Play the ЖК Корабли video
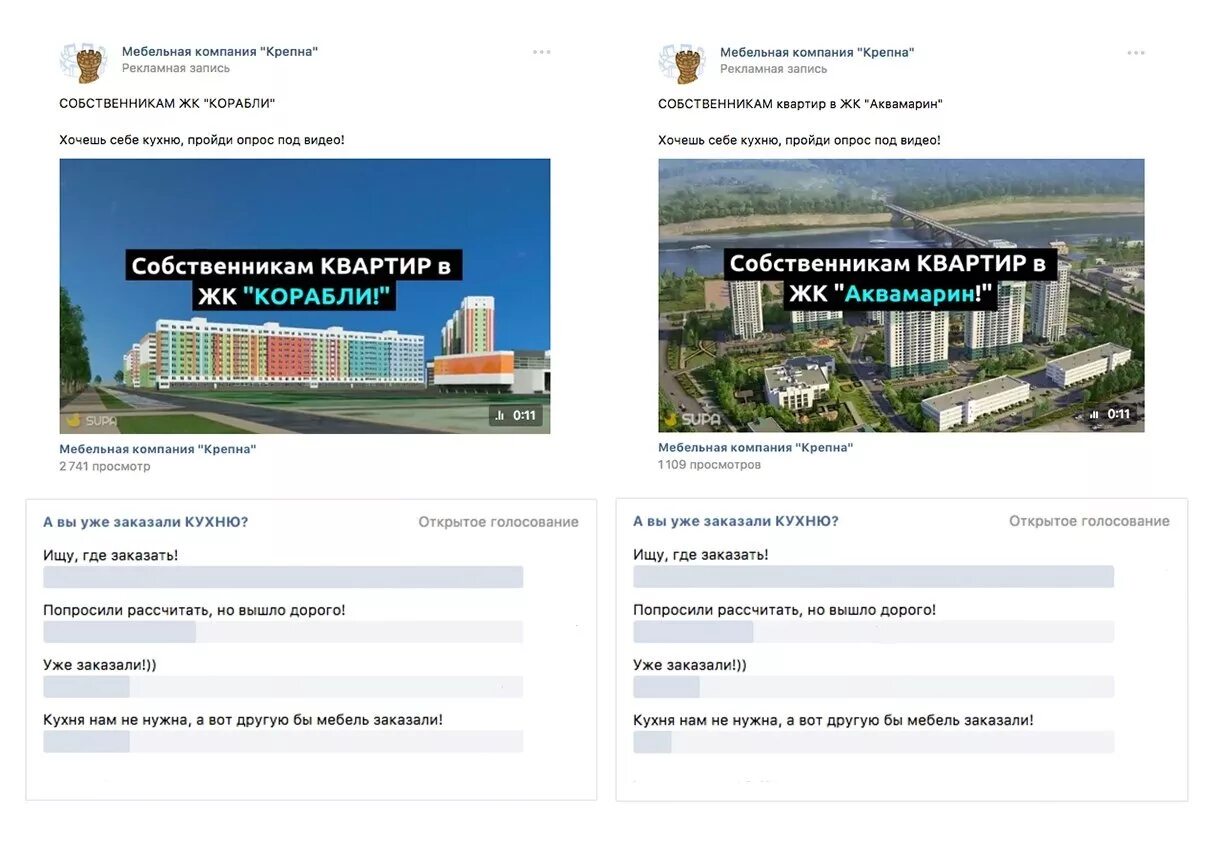1214x844 pixels. (x=305, y=295)
